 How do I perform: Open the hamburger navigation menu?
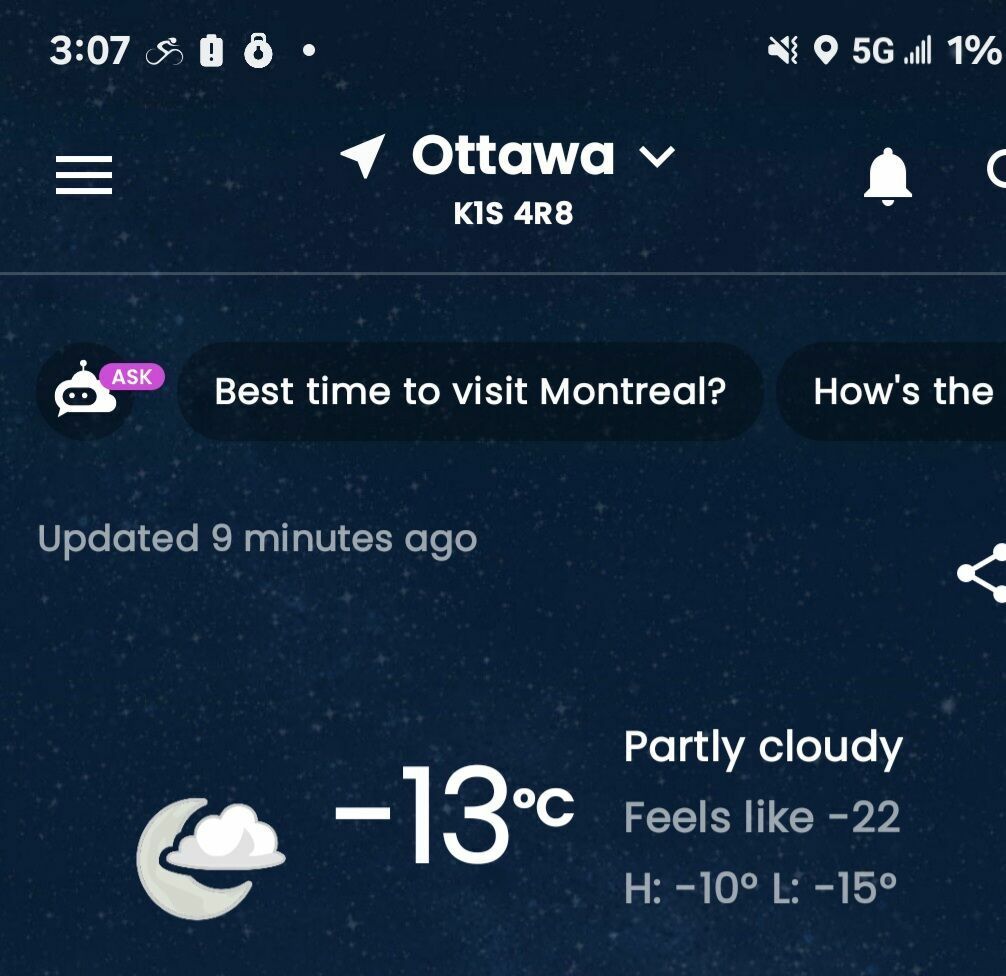(84, 176)
